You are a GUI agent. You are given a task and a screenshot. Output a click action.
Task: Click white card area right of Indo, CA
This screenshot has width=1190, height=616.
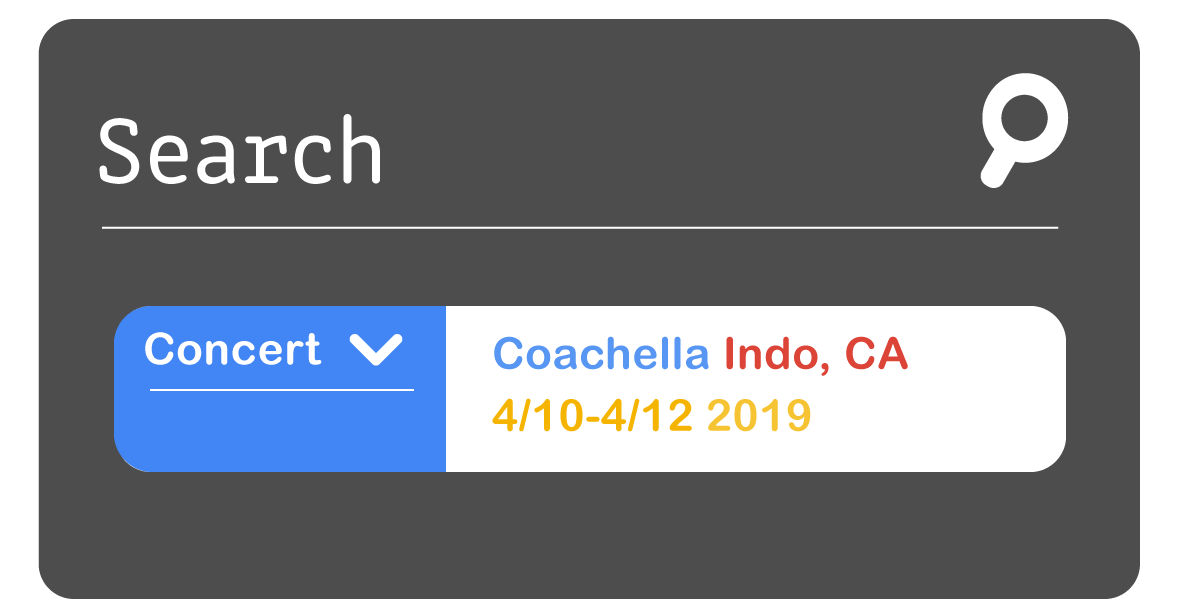tap(987, 354)
